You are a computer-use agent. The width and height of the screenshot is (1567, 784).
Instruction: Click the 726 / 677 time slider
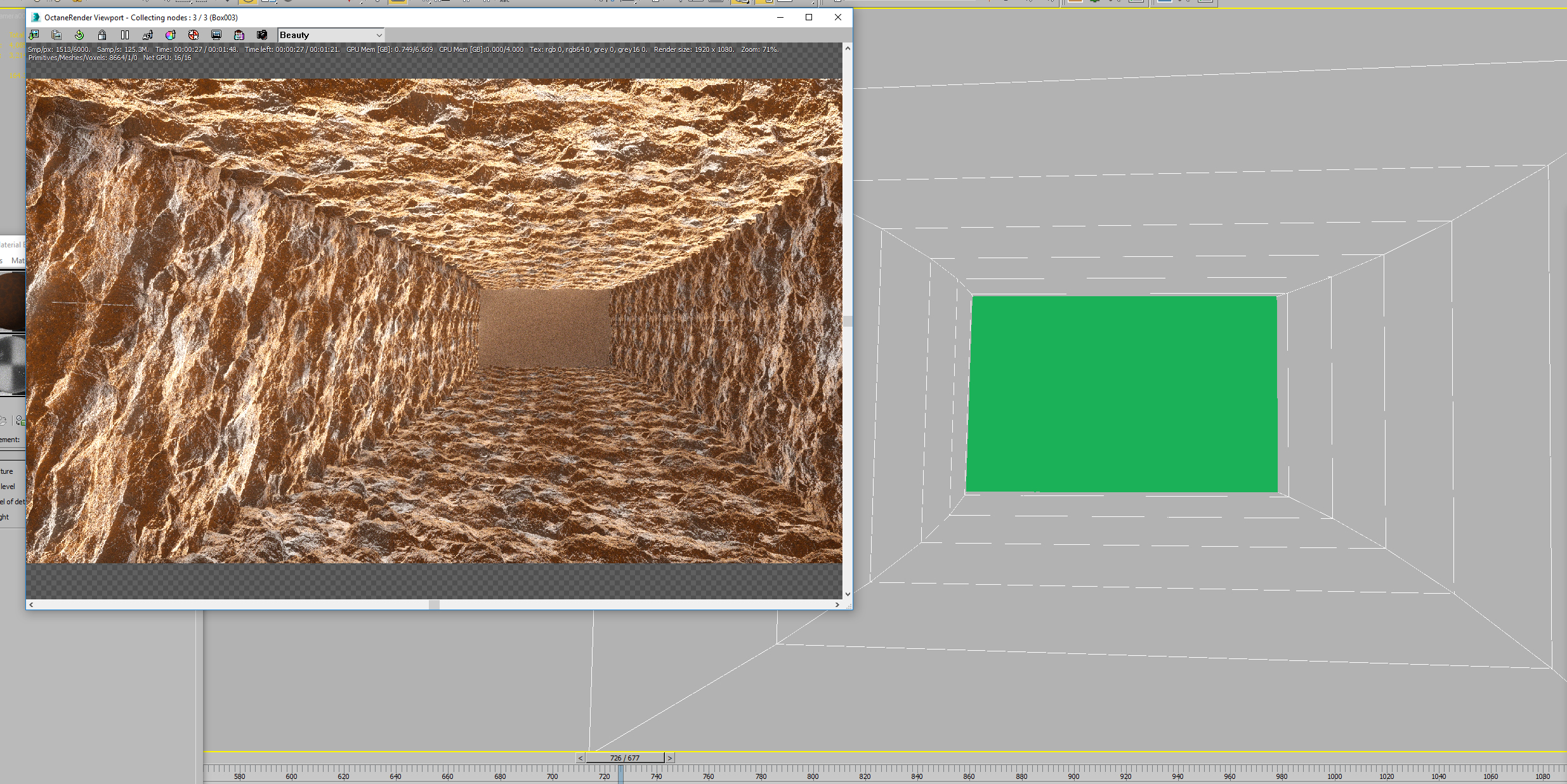(625, 758)
